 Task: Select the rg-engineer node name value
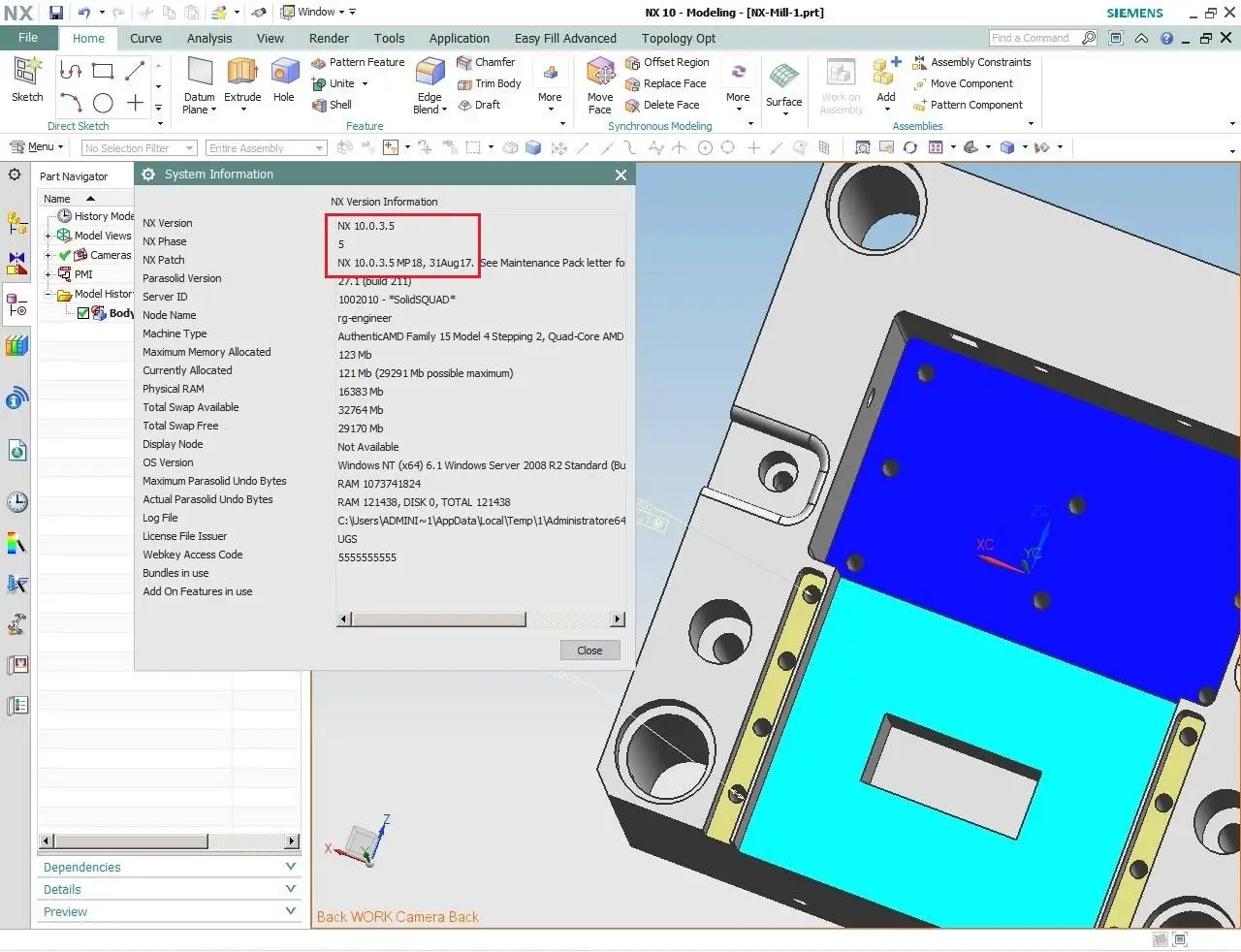tap(365, 318)
